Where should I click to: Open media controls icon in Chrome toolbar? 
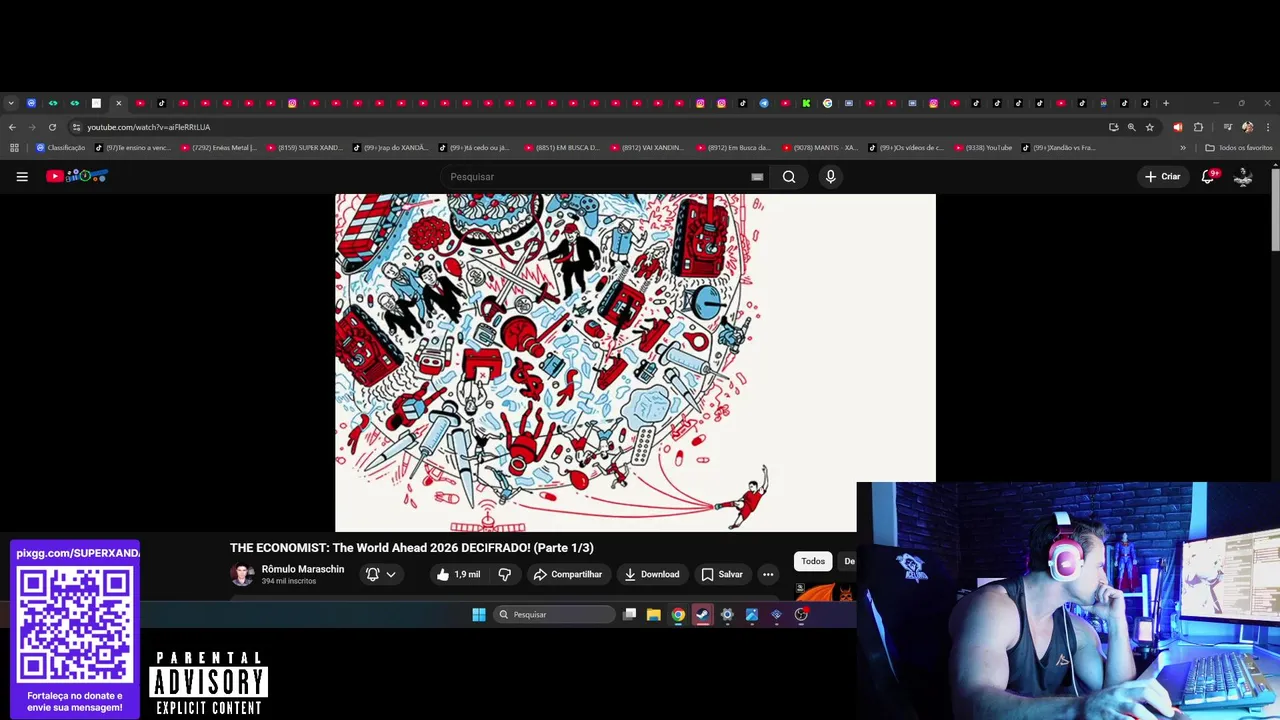[1227, 127]
